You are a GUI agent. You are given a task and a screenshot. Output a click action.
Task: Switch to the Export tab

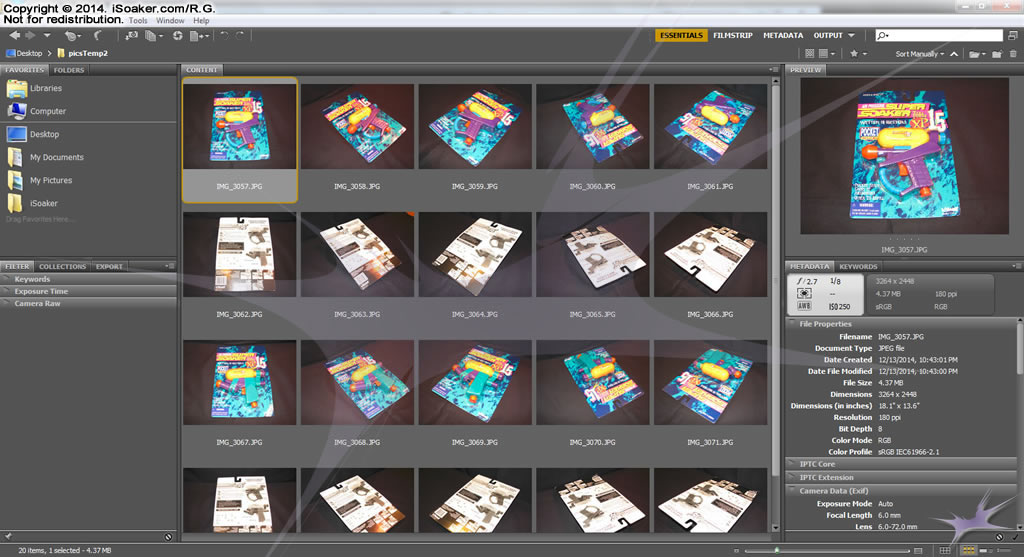109,266
